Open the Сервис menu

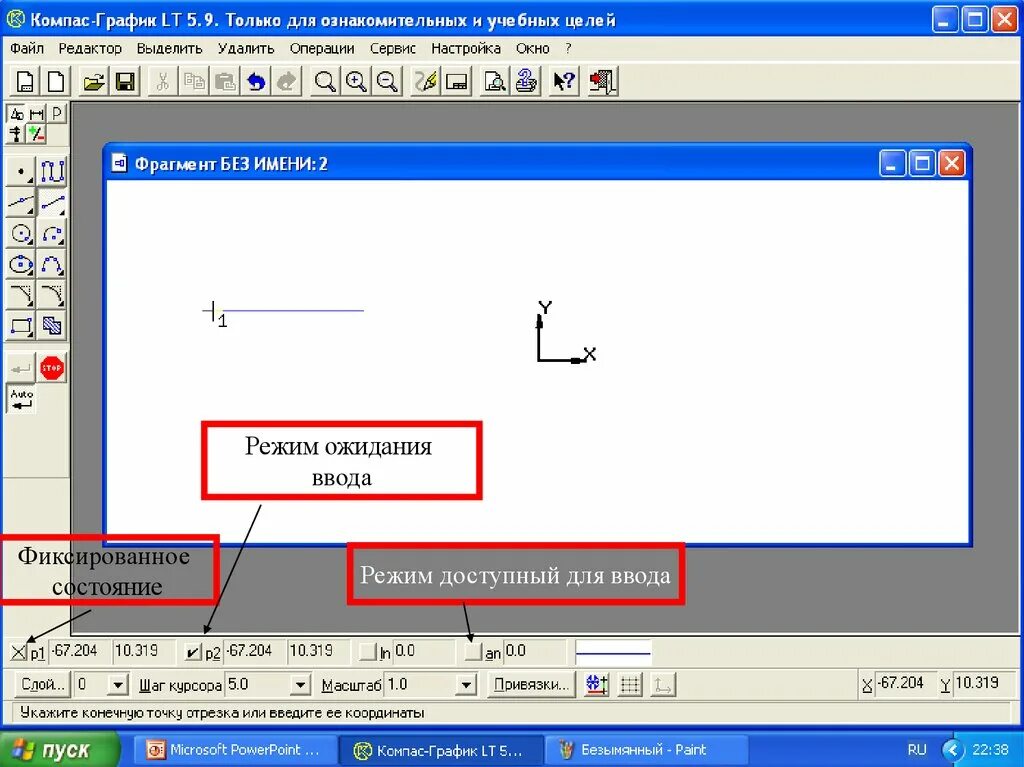pyautogui.click(x=392, y=48)
